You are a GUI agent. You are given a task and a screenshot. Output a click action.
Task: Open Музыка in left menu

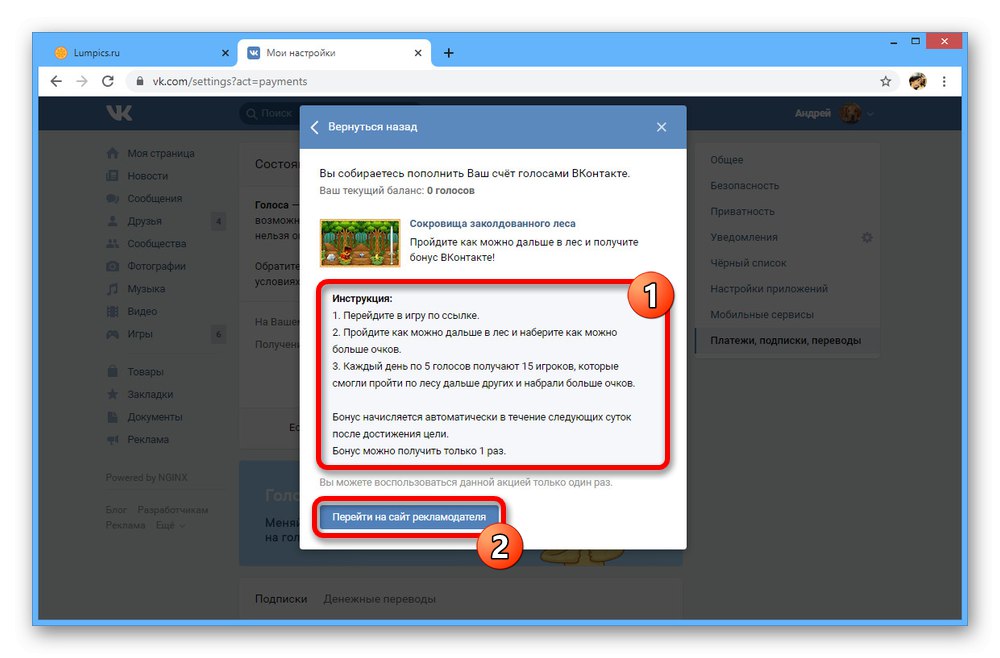pyautogui.click(x=146, y=288)
